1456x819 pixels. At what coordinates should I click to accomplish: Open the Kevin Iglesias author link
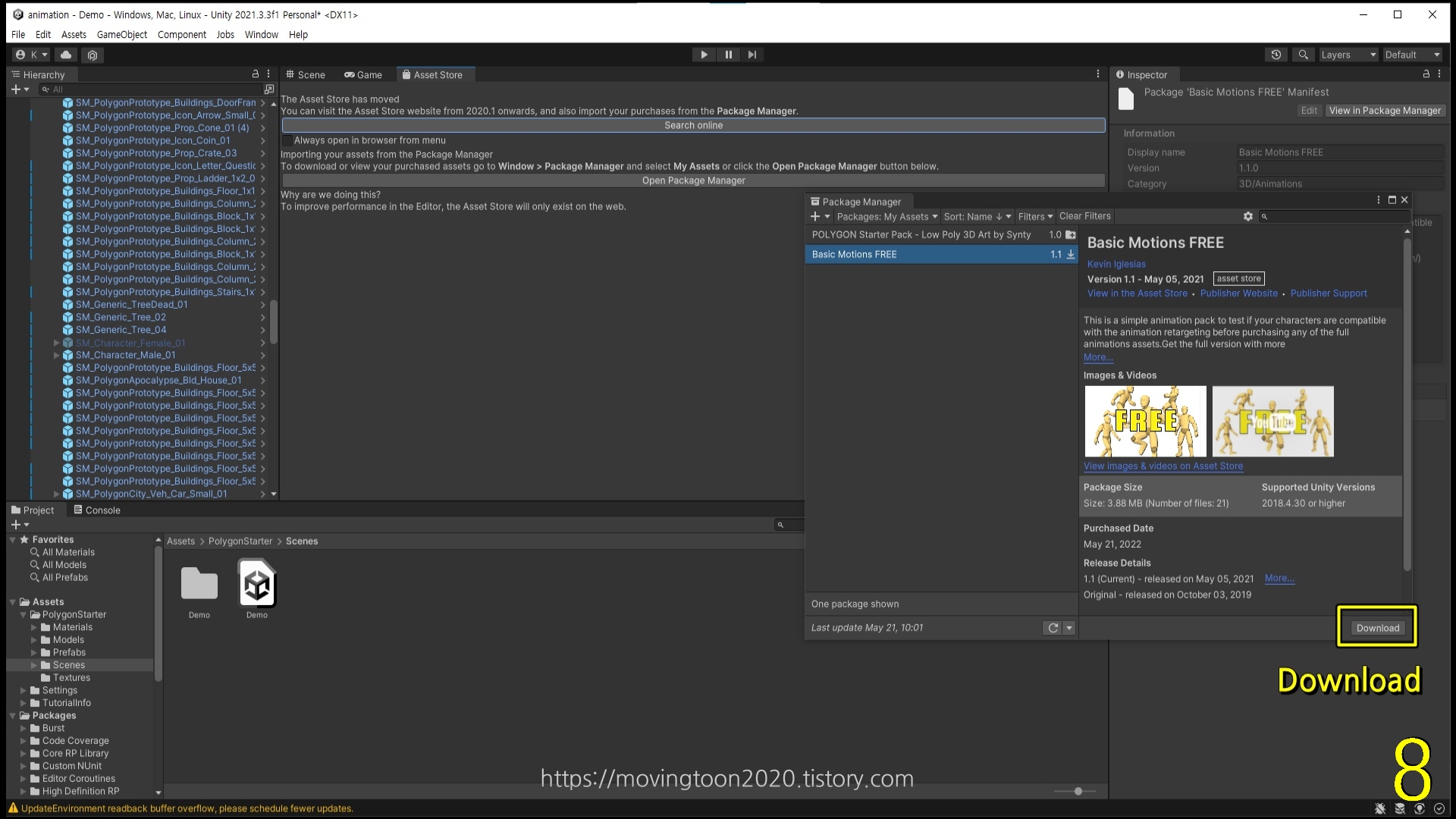[1116, 264]
